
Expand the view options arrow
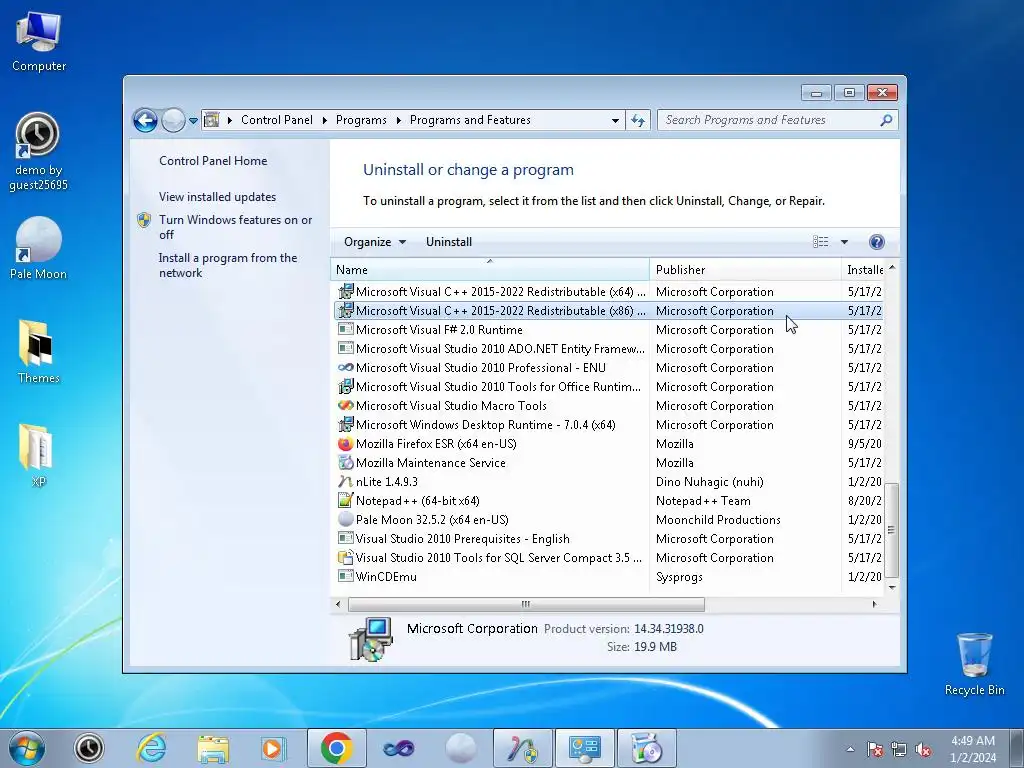pyautogui.click(x=844, y=242)
